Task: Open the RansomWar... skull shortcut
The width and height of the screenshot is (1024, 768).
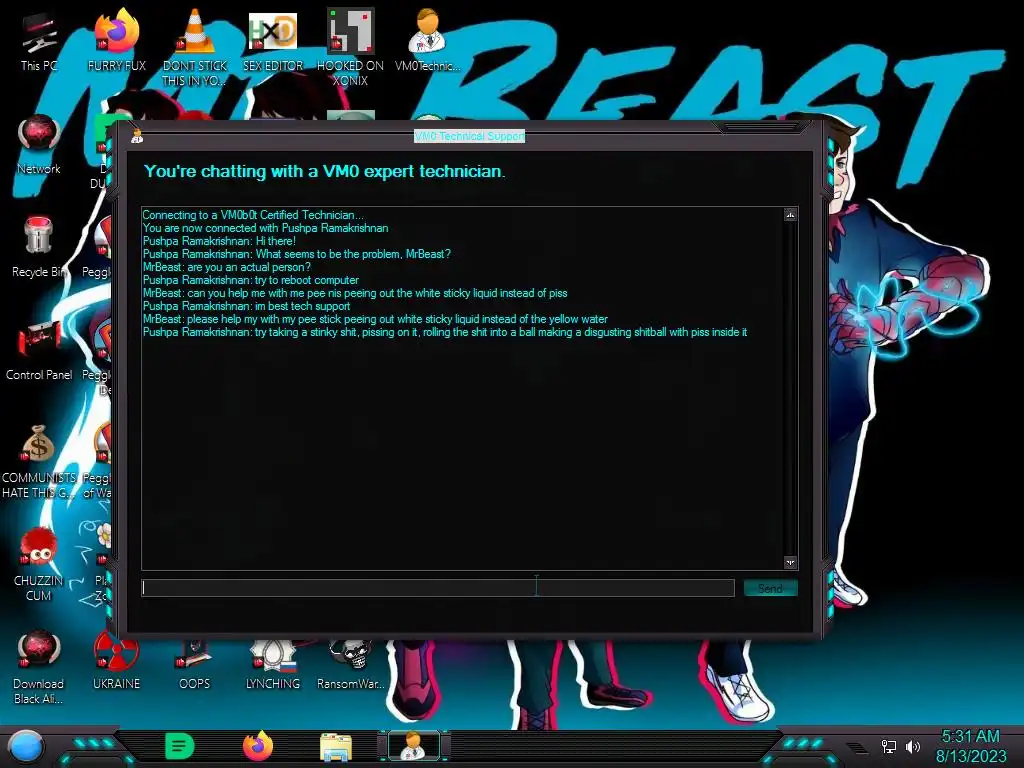Action: 351,663
